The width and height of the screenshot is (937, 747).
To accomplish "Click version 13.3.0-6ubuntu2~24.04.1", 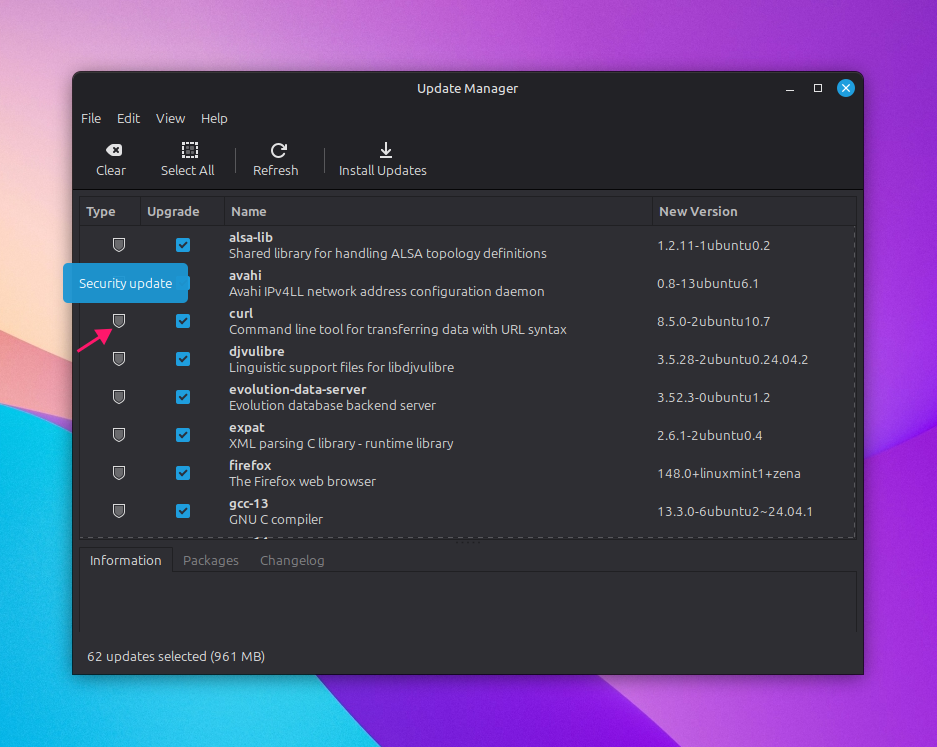I will [734, 511].
